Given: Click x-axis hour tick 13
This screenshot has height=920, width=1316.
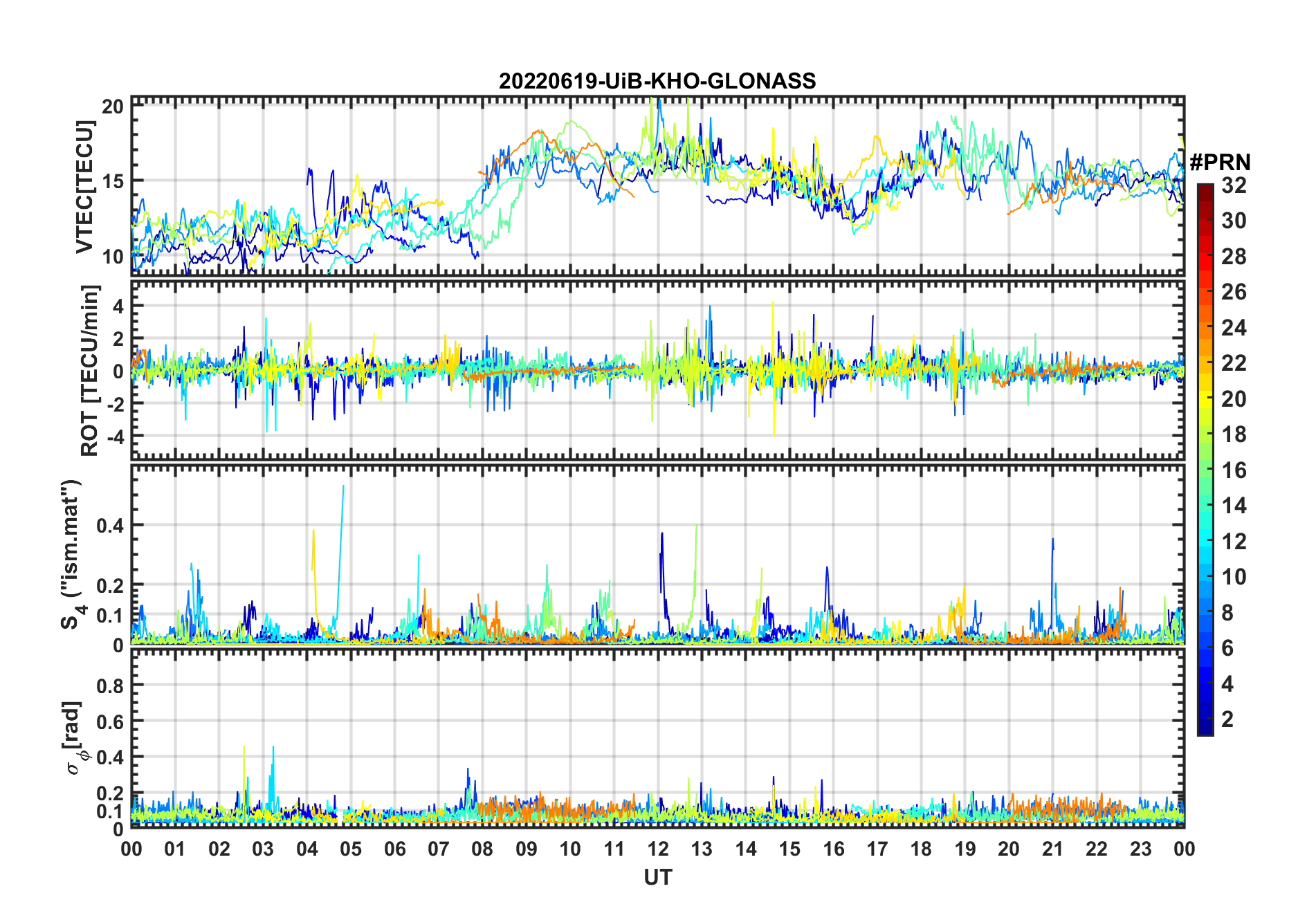Looking at the screenshot, I should (702, 849).
